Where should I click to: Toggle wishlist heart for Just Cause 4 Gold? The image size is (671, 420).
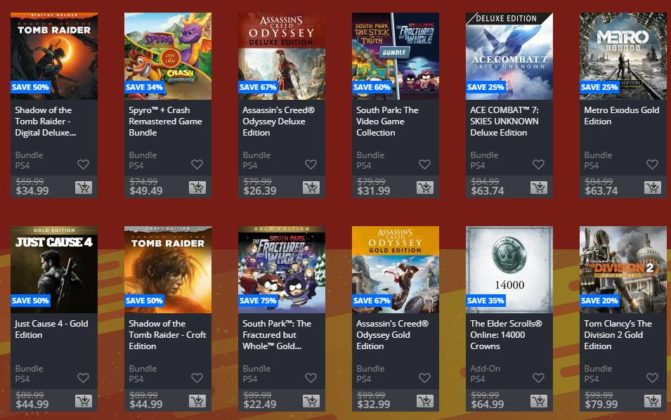tap(83, 378)
